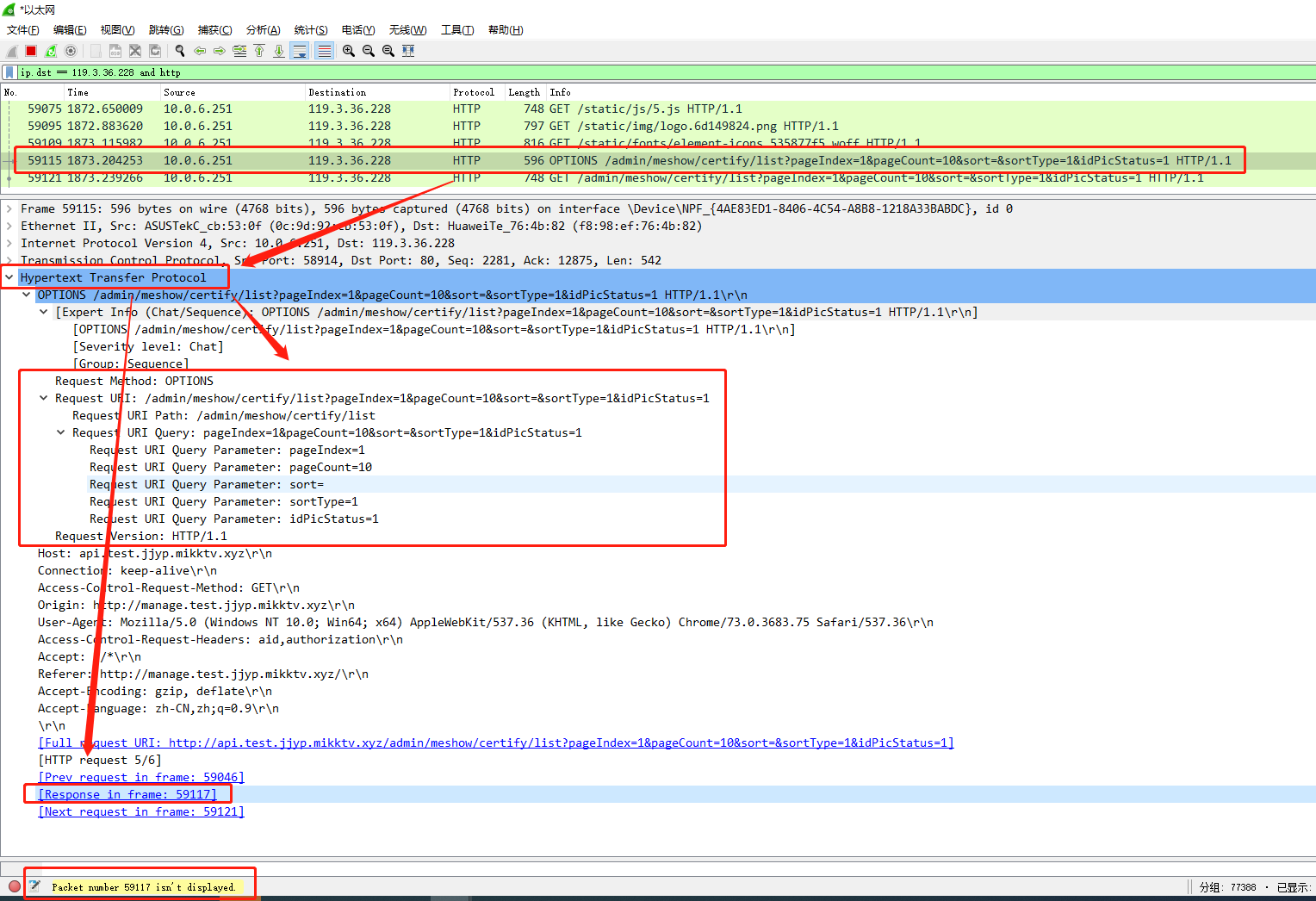1316x901 pixels.
Task: Open the 统计(S) menu
Action: [311, 30]
